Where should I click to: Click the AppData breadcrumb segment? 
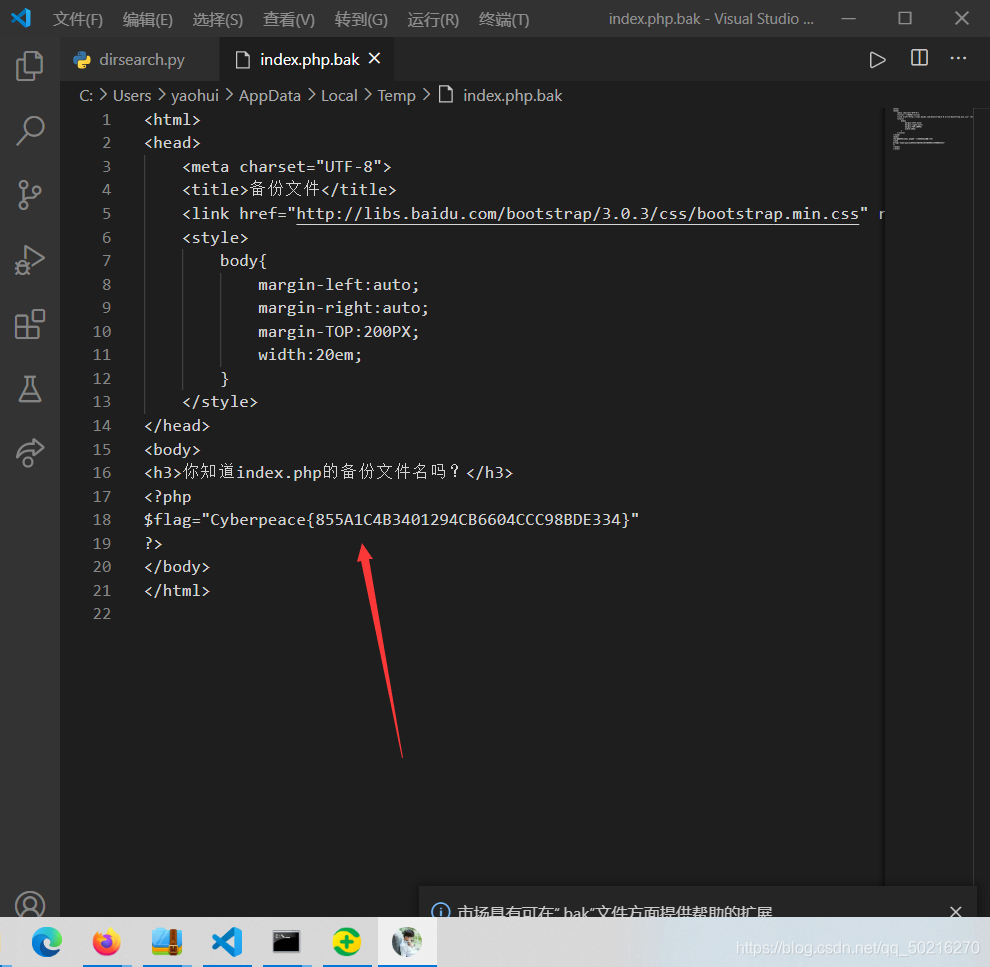click(270, 96)
